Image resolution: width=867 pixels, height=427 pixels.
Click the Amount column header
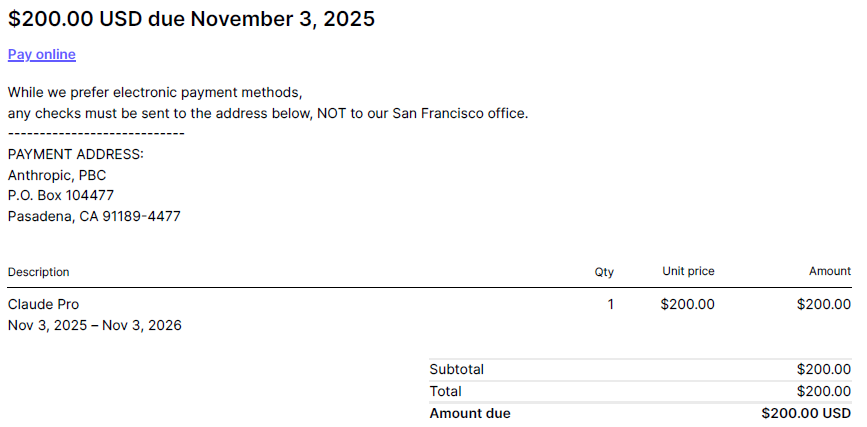click(x=830, y=271)
